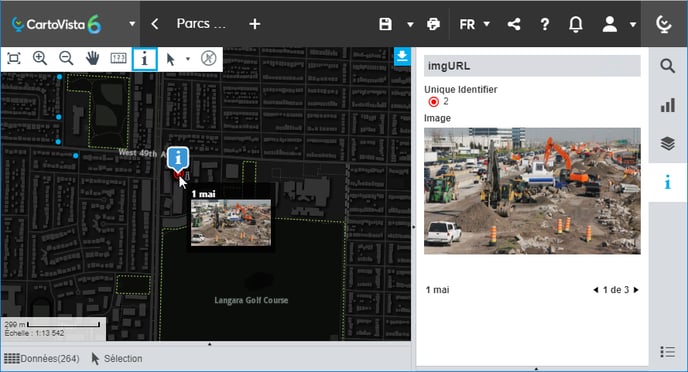Viewport: 688px width, 372px height.
Task: Click the '1 de 3' record counter
Action: [616, 290]
